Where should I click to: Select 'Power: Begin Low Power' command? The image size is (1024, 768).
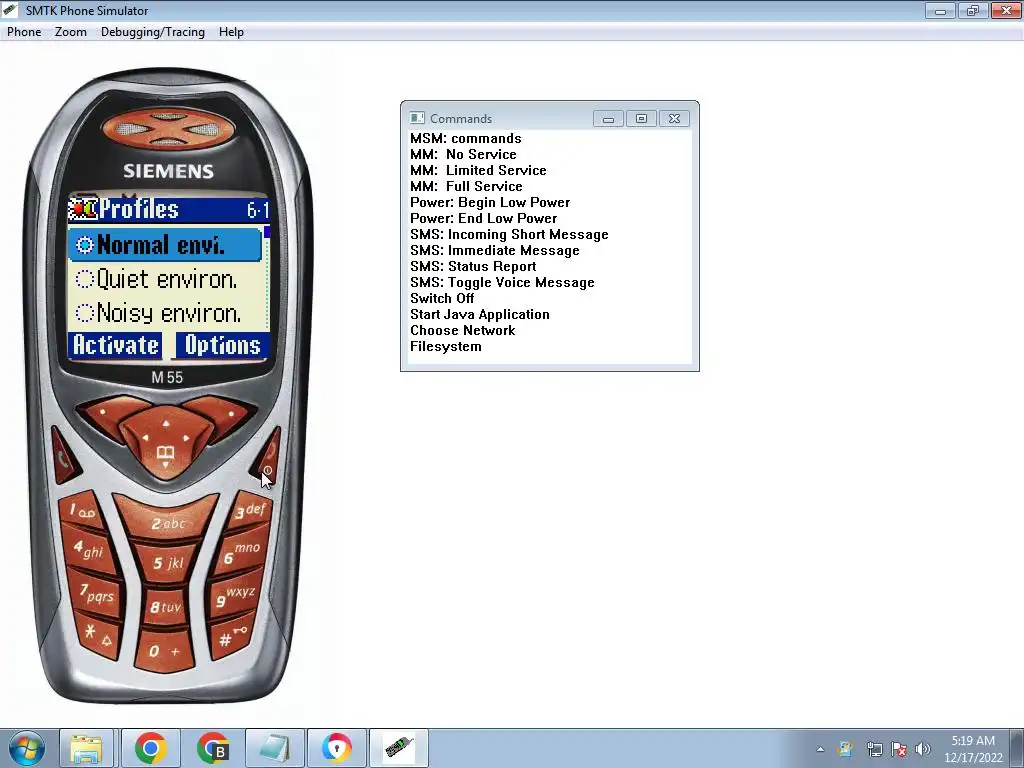(490, 202)
